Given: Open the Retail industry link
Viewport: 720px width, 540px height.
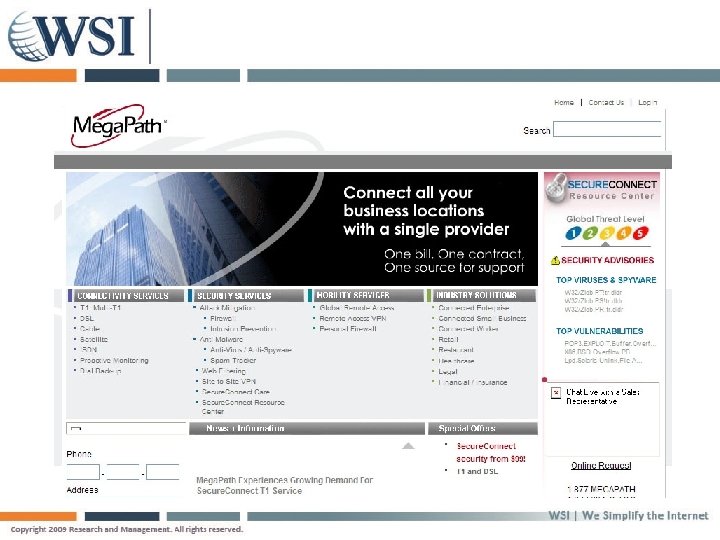Looking at the screenshot, I should click(x=448, y=339).
